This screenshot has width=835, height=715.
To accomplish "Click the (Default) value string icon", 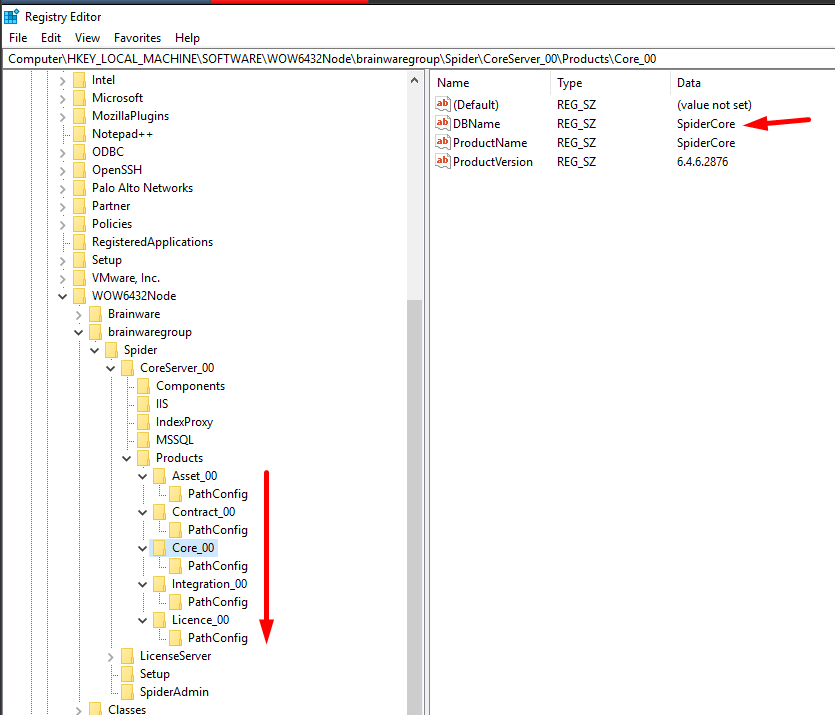I will pyautogui.click(x=443, y=104).
